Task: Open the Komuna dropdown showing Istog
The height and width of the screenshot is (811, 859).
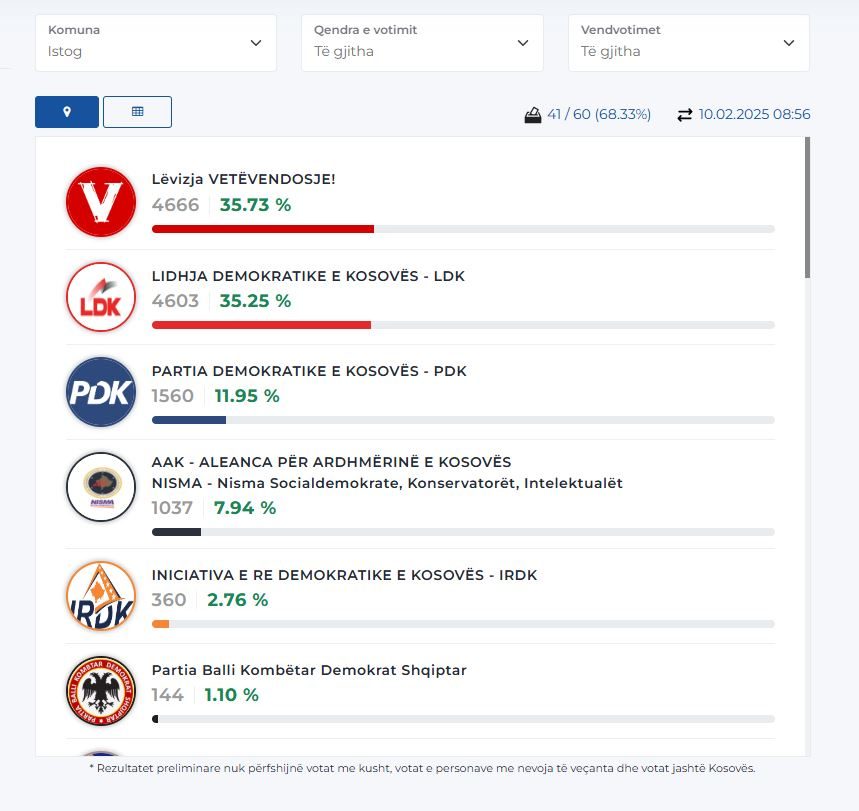Action: [x=156, y=43]
